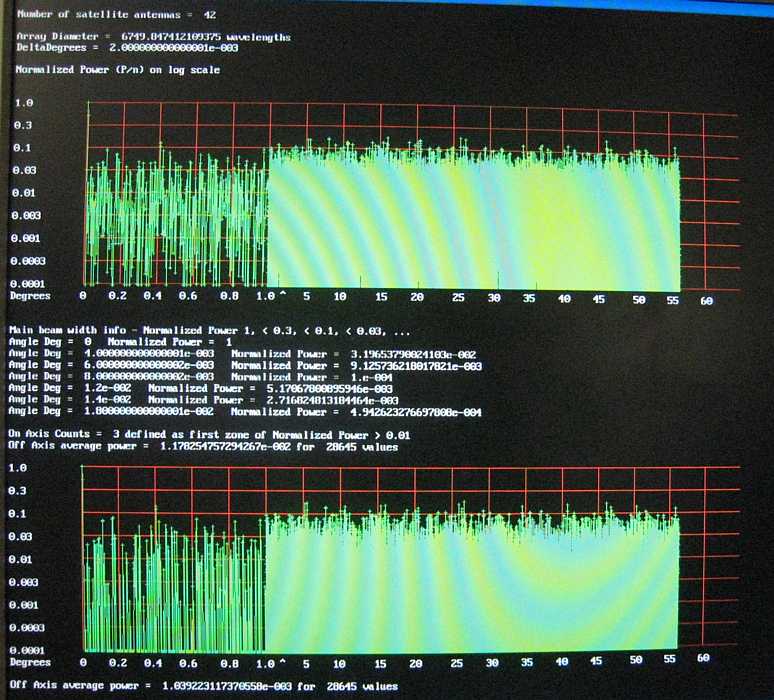Click the 'Array Diameter' wavelengths line
Viewport: 774px width, 700px height.
154,37
